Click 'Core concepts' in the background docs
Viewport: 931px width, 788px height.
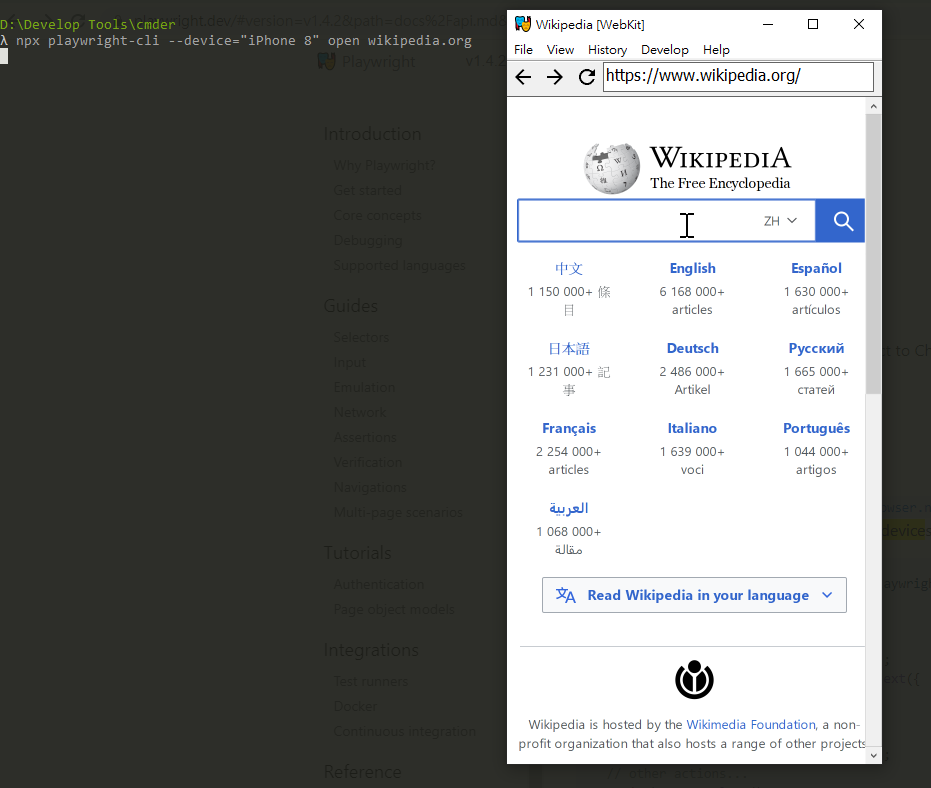pos(377,216)
